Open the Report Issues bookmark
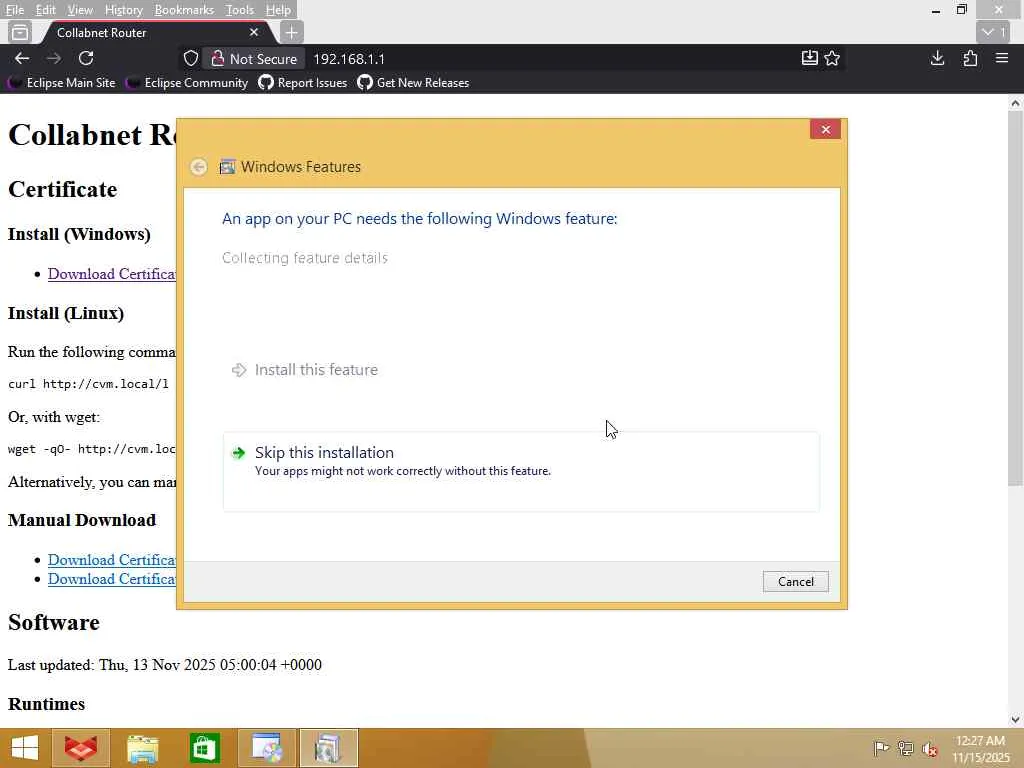The width and height of the screenshot is (1024, 768). coord(303,83)
